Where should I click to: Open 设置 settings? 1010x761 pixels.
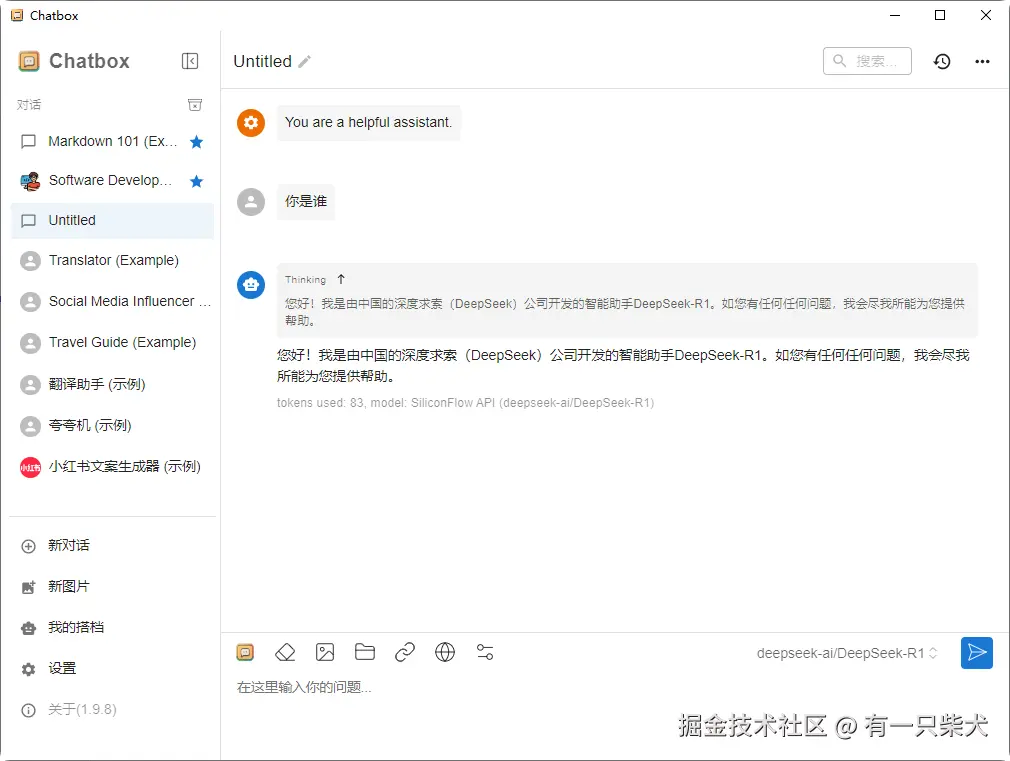(x=113, y=669)
